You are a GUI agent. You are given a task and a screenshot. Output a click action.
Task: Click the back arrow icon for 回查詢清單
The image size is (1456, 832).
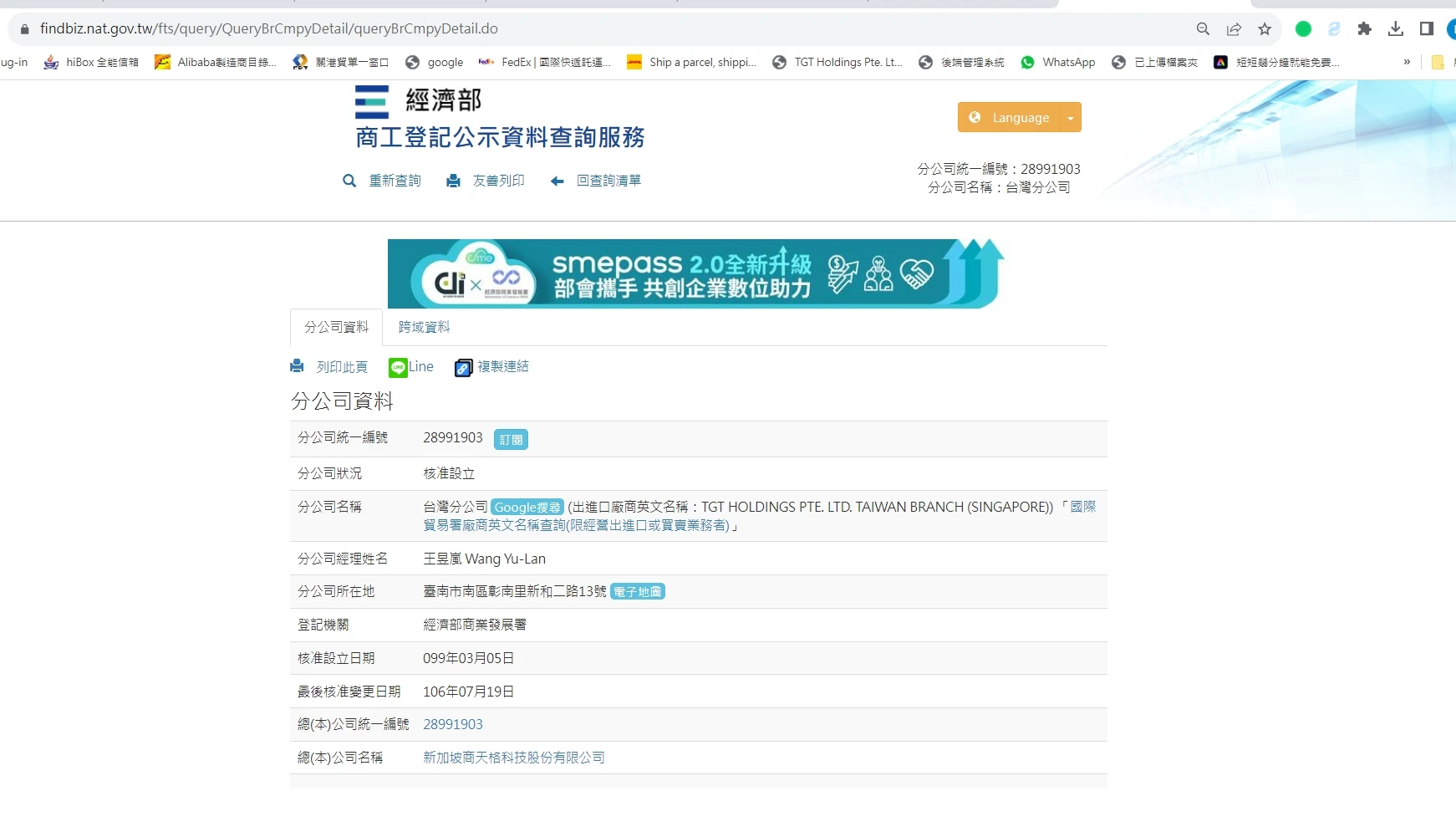click(x=557, y=181)
